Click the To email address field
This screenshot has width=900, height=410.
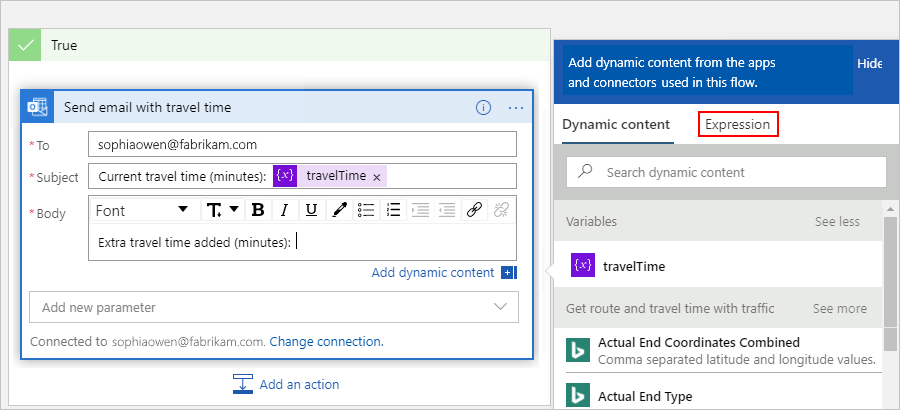[302, 144]
